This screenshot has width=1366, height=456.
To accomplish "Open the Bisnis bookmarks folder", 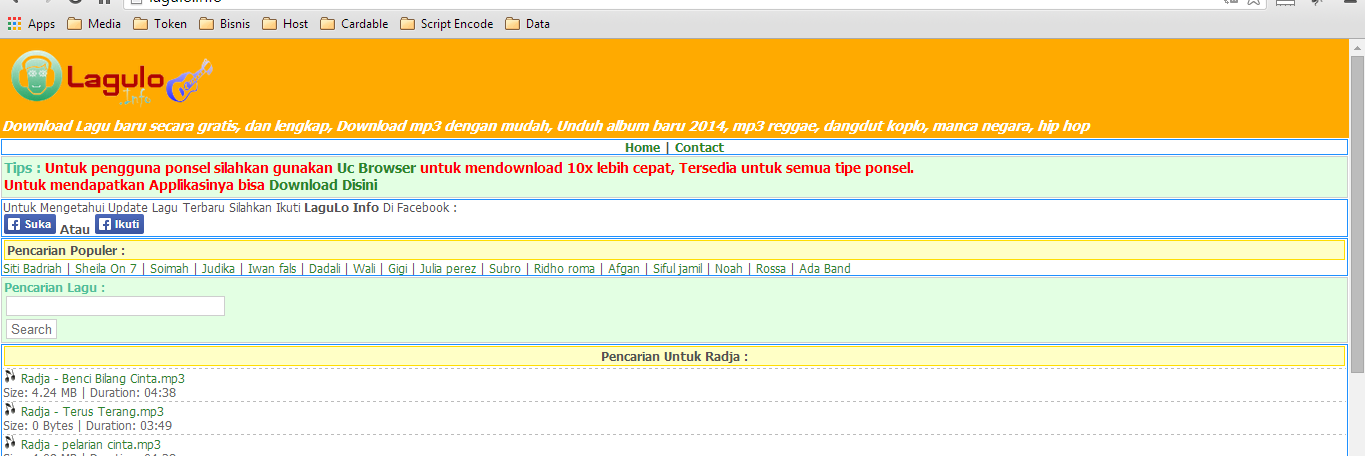I will (x=225, y=24).
